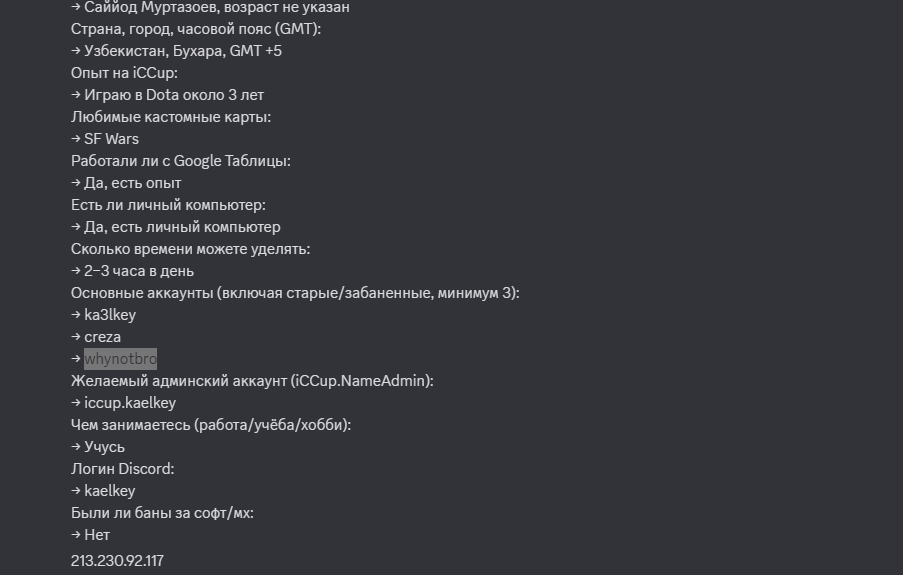
Task: Click the Саййод Муртазоев name line
Action: point(210,7)
